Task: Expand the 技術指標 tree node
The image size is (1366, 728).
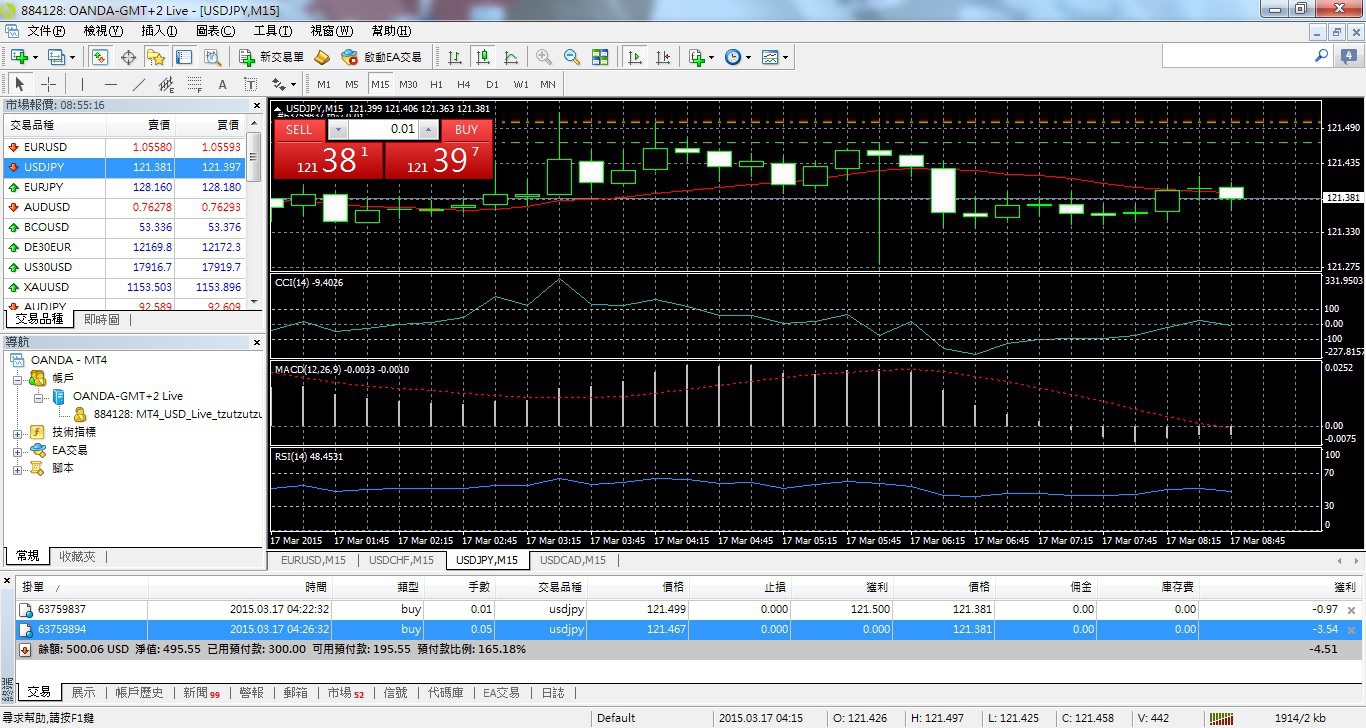Action: coord(17,432)
